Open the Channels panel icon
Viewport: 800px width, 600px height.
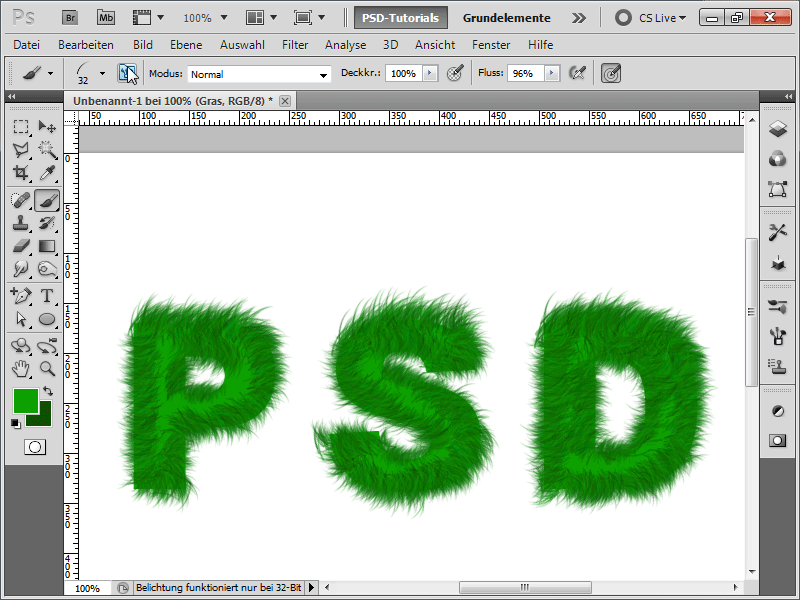[778, 159]
